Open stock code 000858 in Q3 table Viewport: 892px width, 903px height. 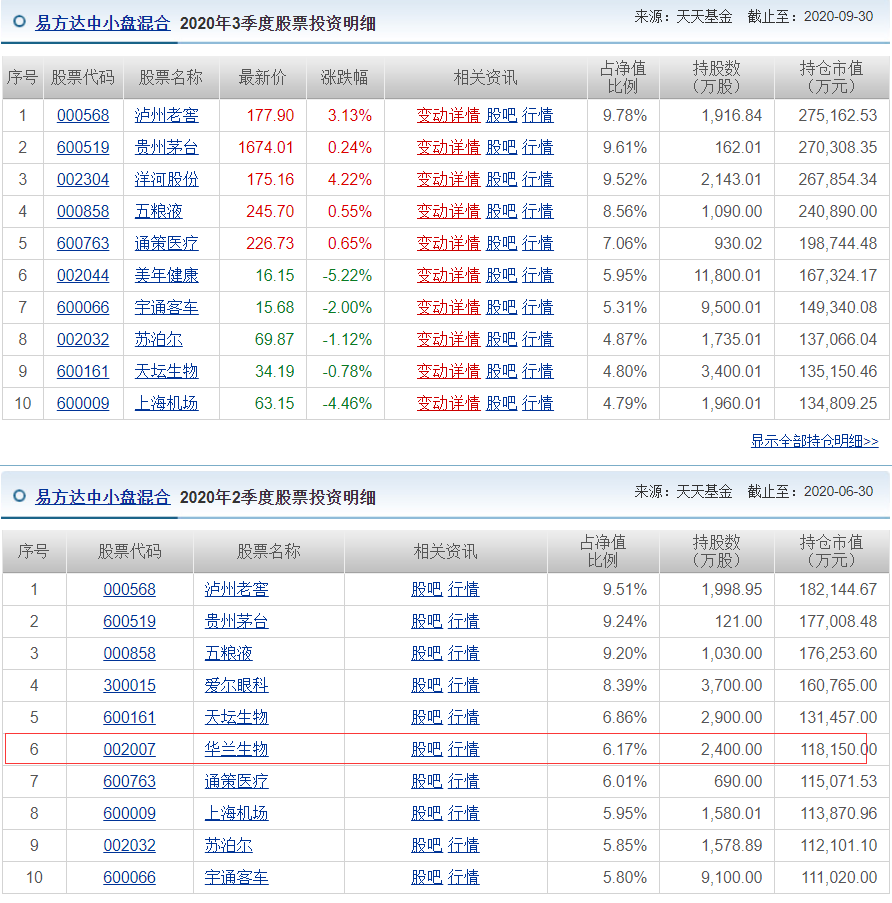click(x=83, y=211)
